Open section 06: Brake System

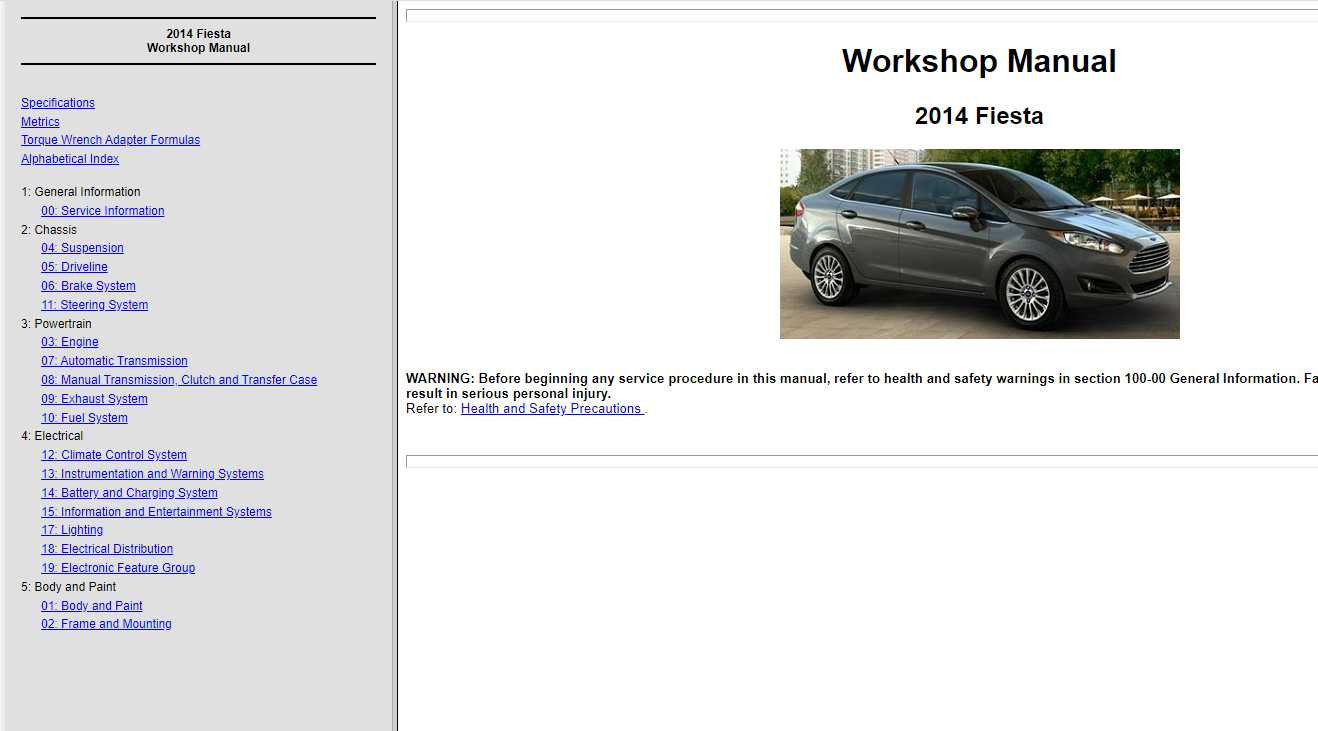88,286
